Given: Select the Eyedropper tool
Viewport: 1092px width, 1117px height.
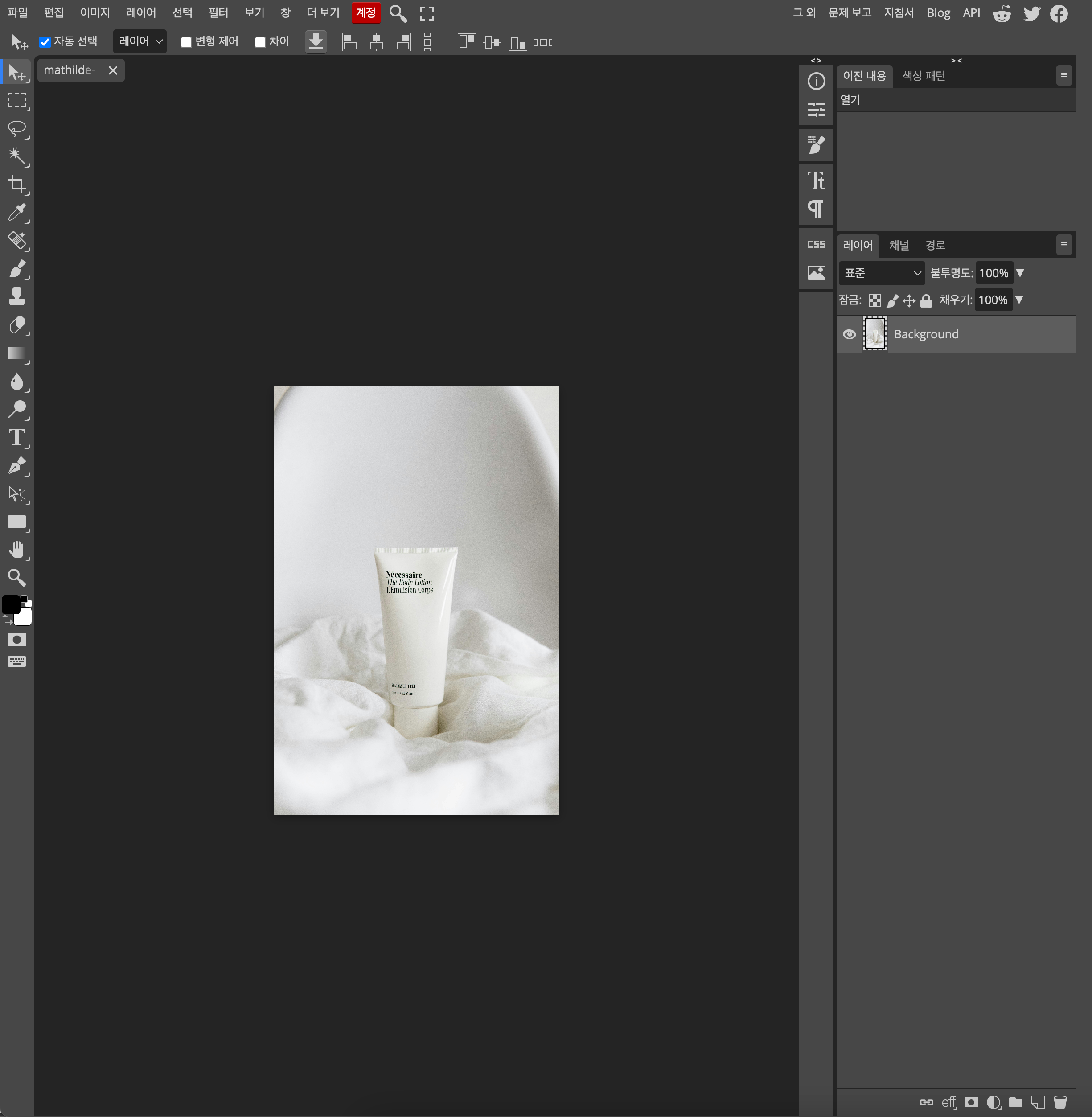Looking at the screenshot, I should click(16, 213).
